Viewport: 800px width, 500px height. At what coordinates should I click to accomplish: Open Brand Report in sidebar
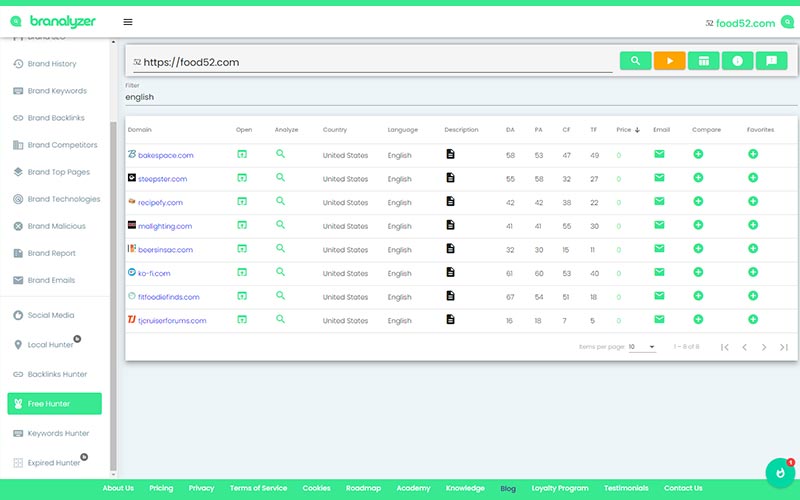tap(52, 253)
